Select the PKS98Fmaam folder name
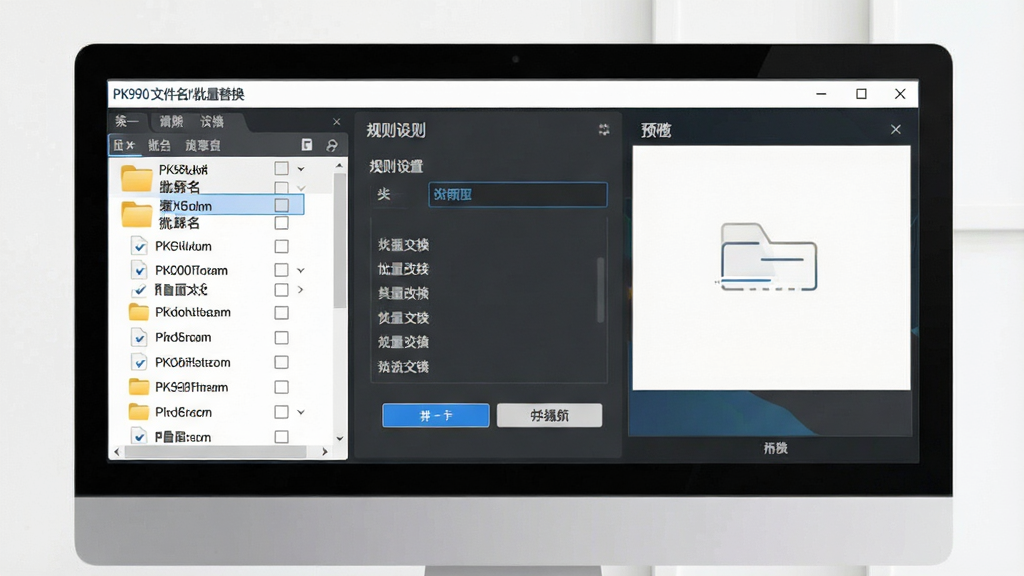 (x=191, y=387)
